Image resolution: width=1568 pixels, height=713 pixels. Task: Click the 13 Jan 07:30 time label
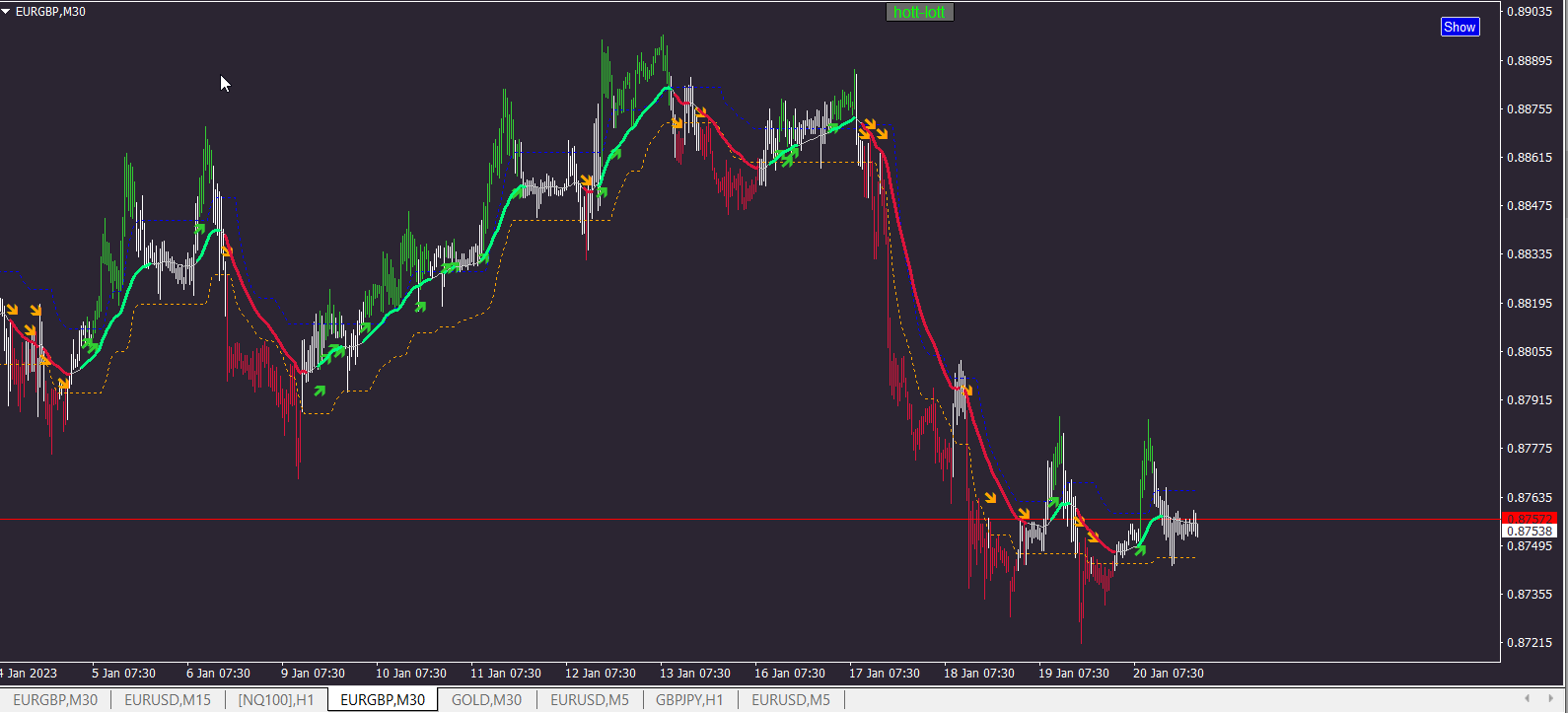tap(695, 674)
